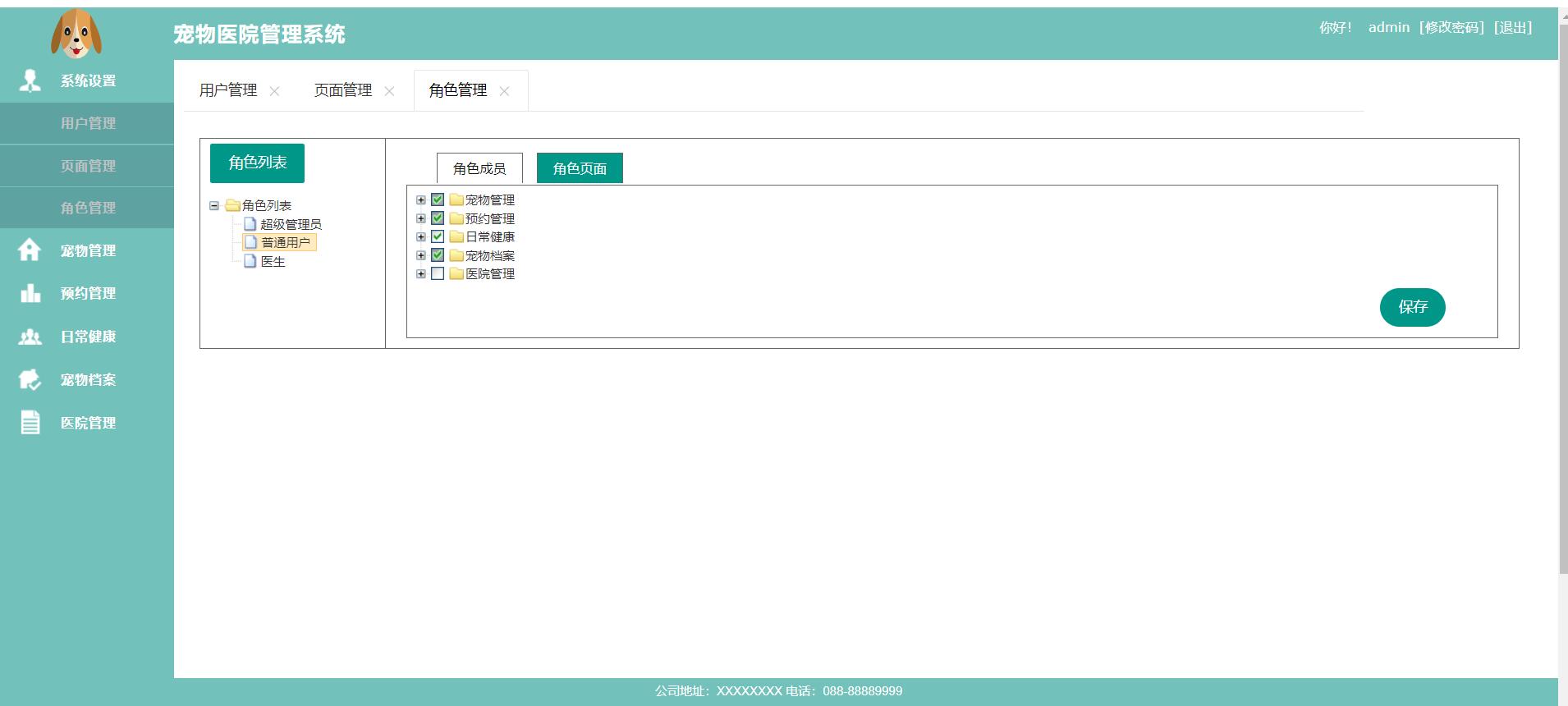Click the 宠物档案 icon in sidebar

click(30, 379)
